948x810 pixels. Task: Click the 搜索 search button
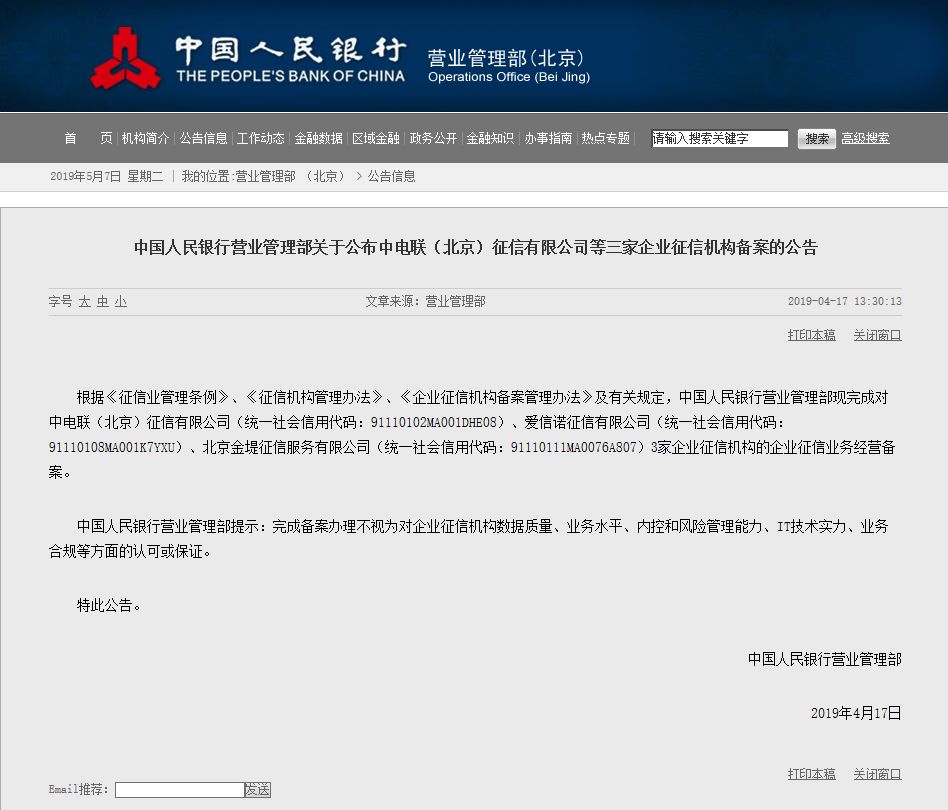[x=817, y=139]
